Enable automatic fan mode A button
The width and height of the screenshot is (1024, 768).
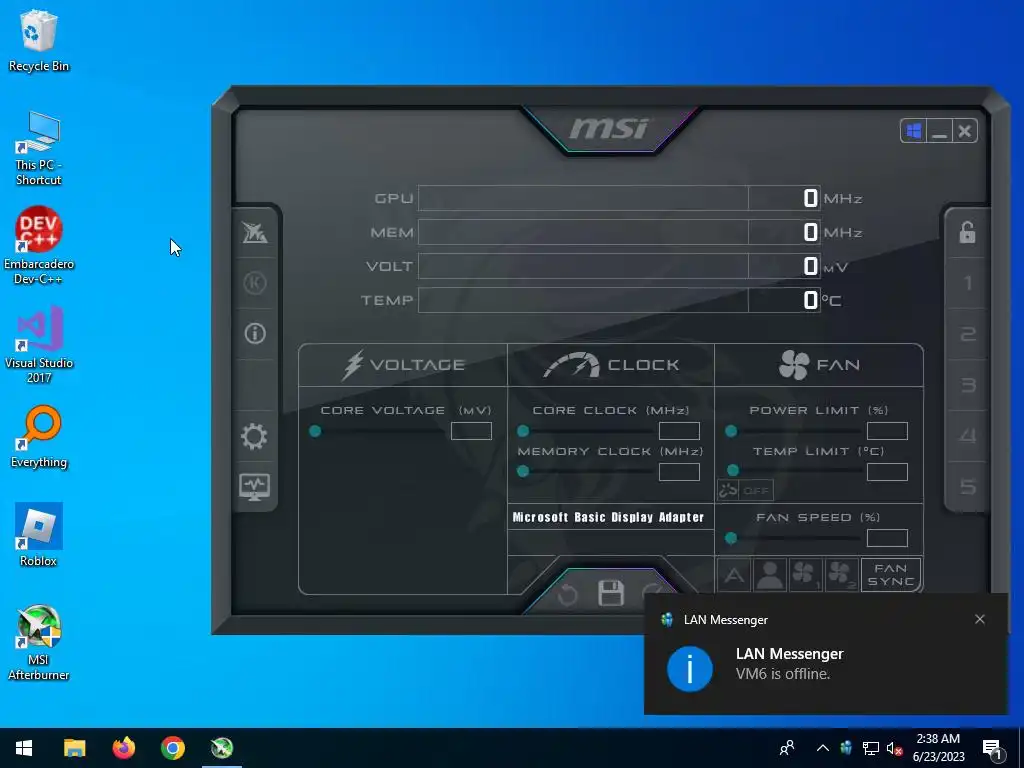click(x=734, y=575)
